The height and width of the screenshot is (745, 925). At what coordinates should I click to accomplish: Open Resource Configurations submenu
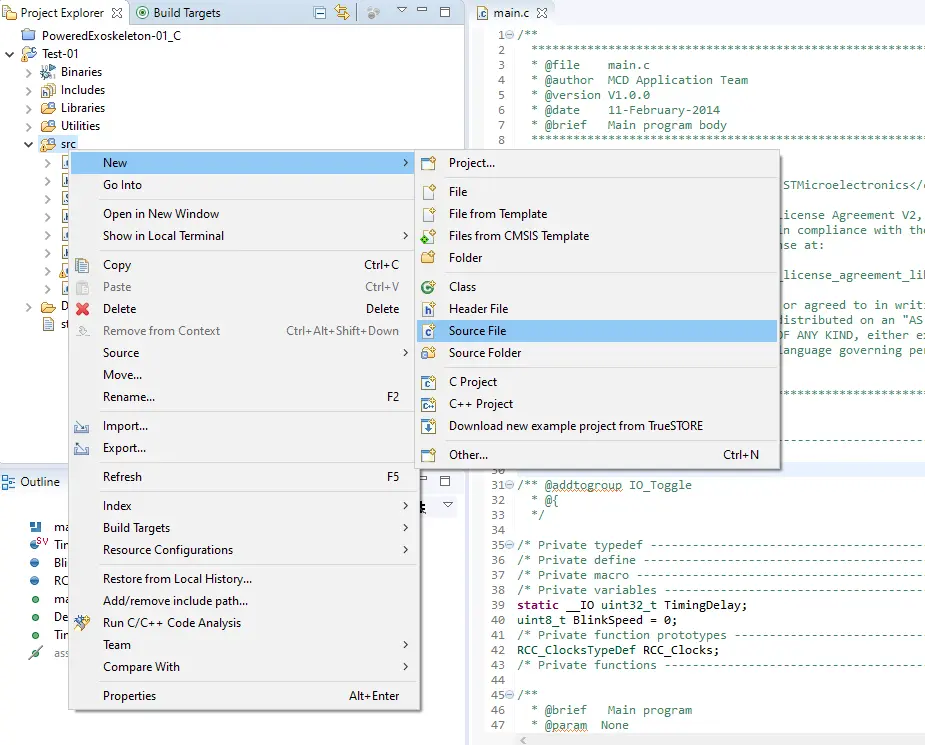[x=245, y=550]
